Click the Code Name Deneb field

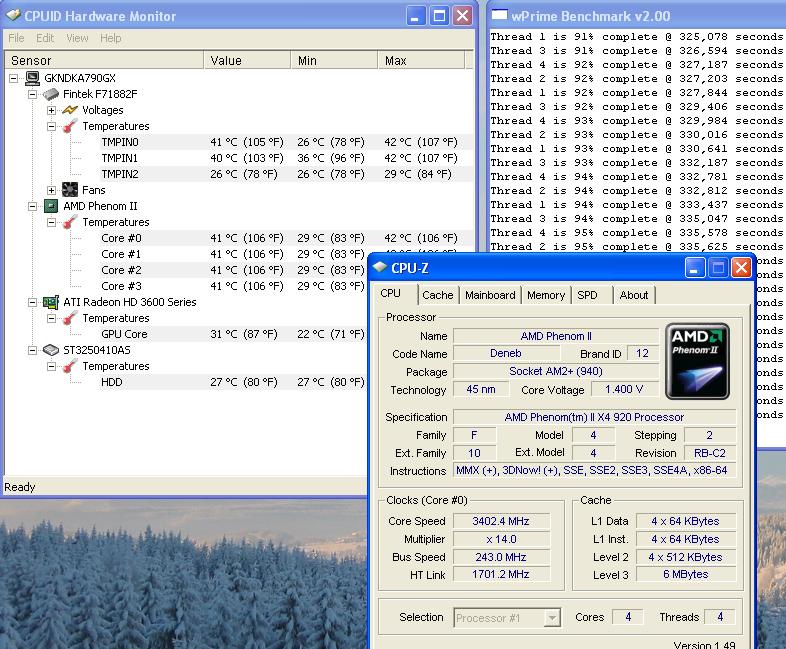tap(506, 353)
